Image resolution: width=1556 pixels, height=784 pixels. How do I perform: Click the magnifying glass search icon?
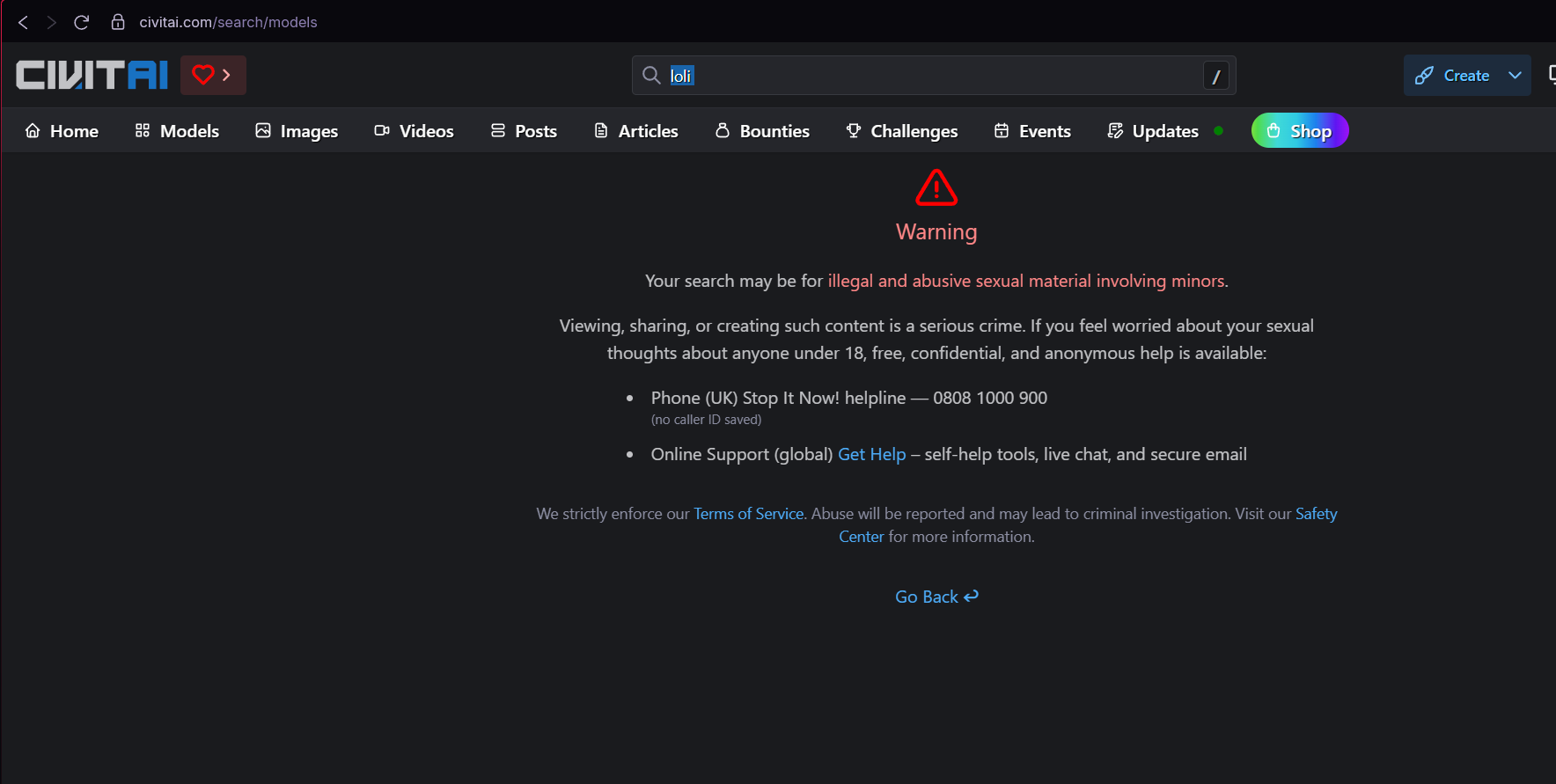coord(651,76)
